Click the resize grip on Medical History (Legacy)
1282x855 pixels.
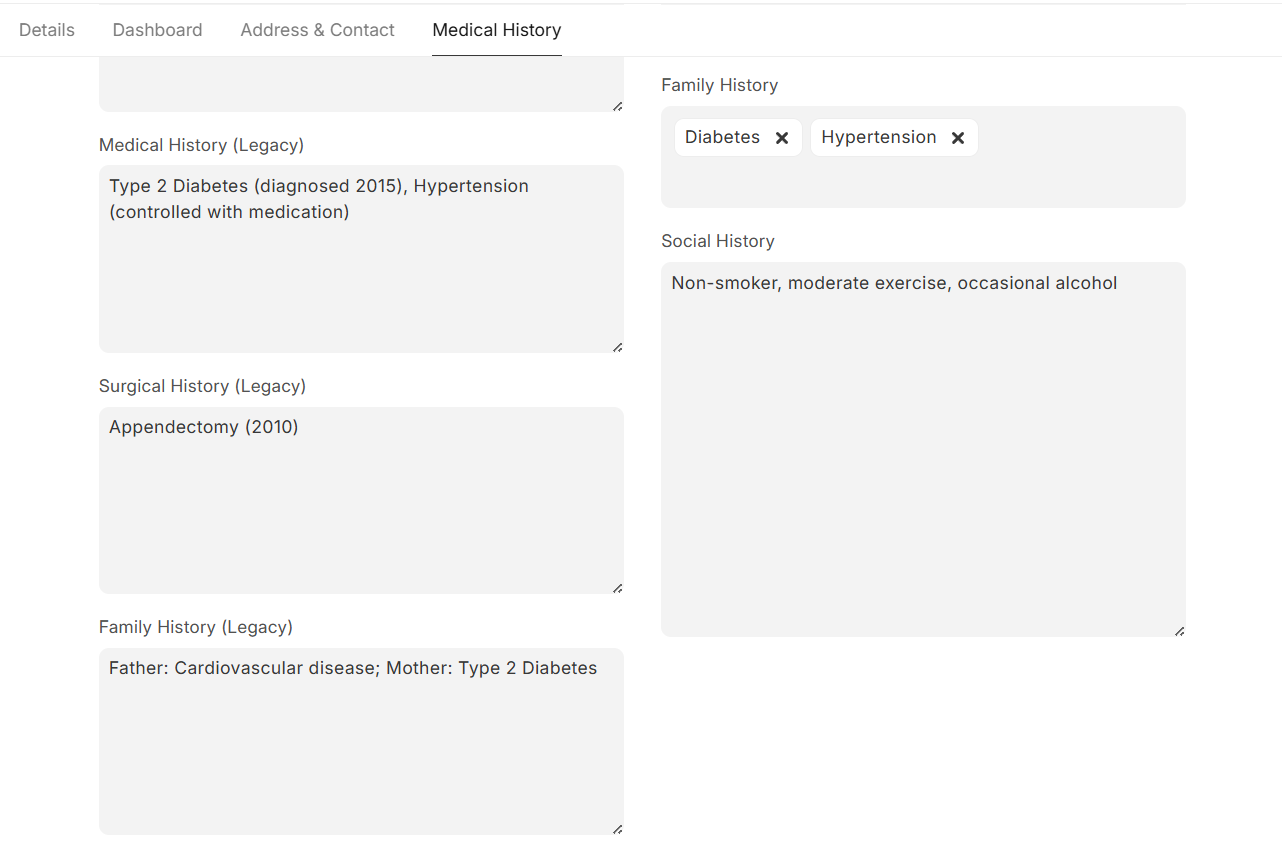coord(616,346)
